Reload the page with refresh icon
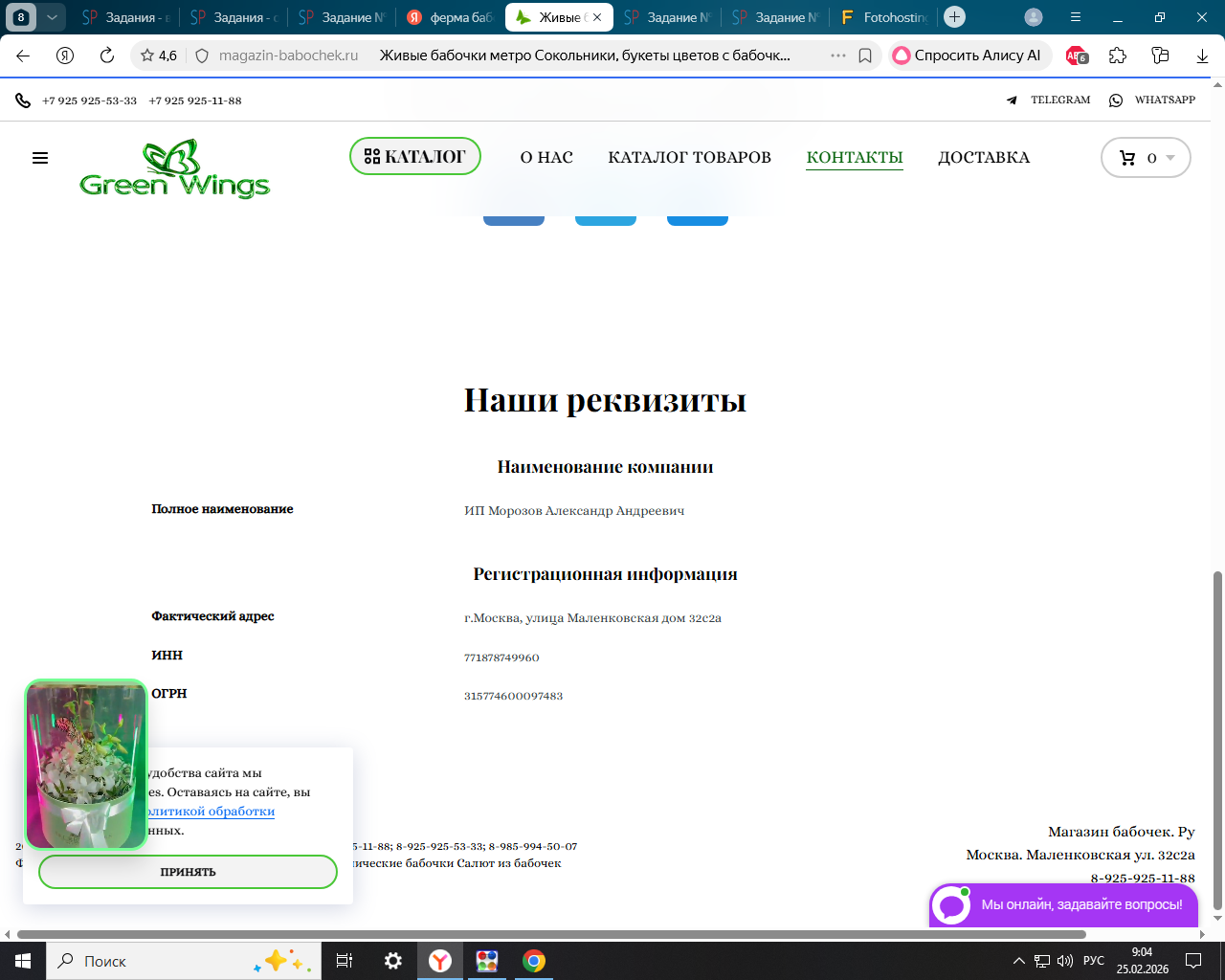 tap(107, 56)
